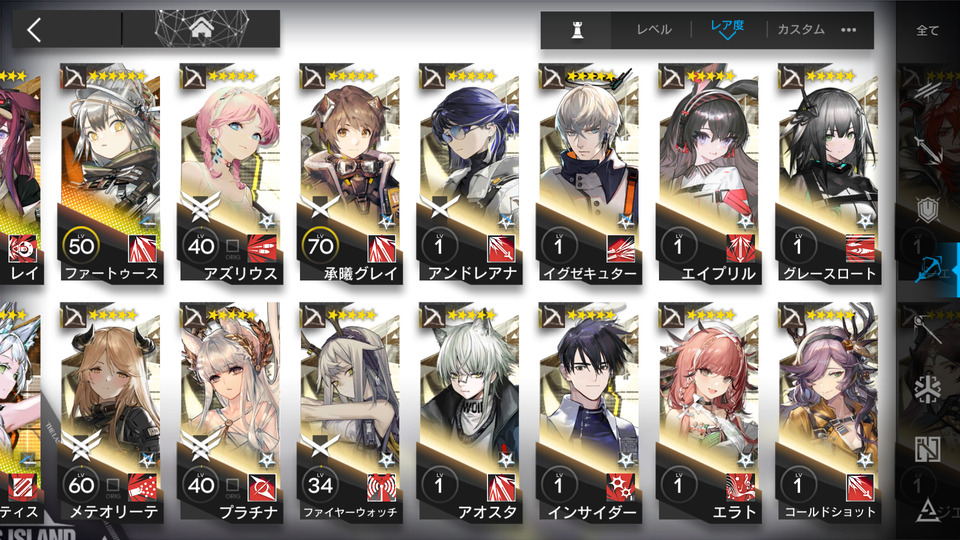
Task: Go back with the left arrow
Action: pos(34,29)
